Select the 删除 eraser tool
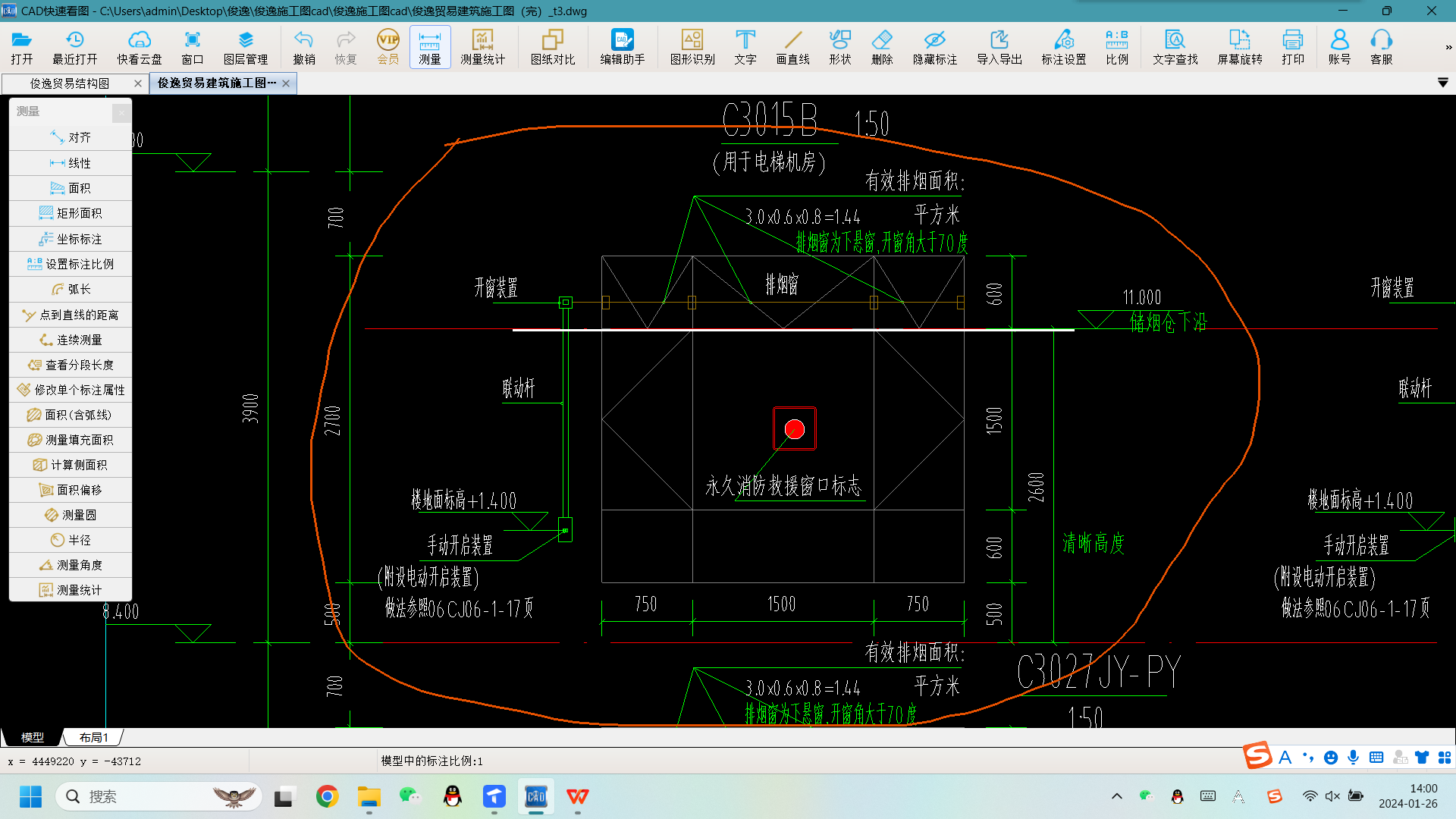The height and width of the screenshot is (819, 1456). pos(882,47)
